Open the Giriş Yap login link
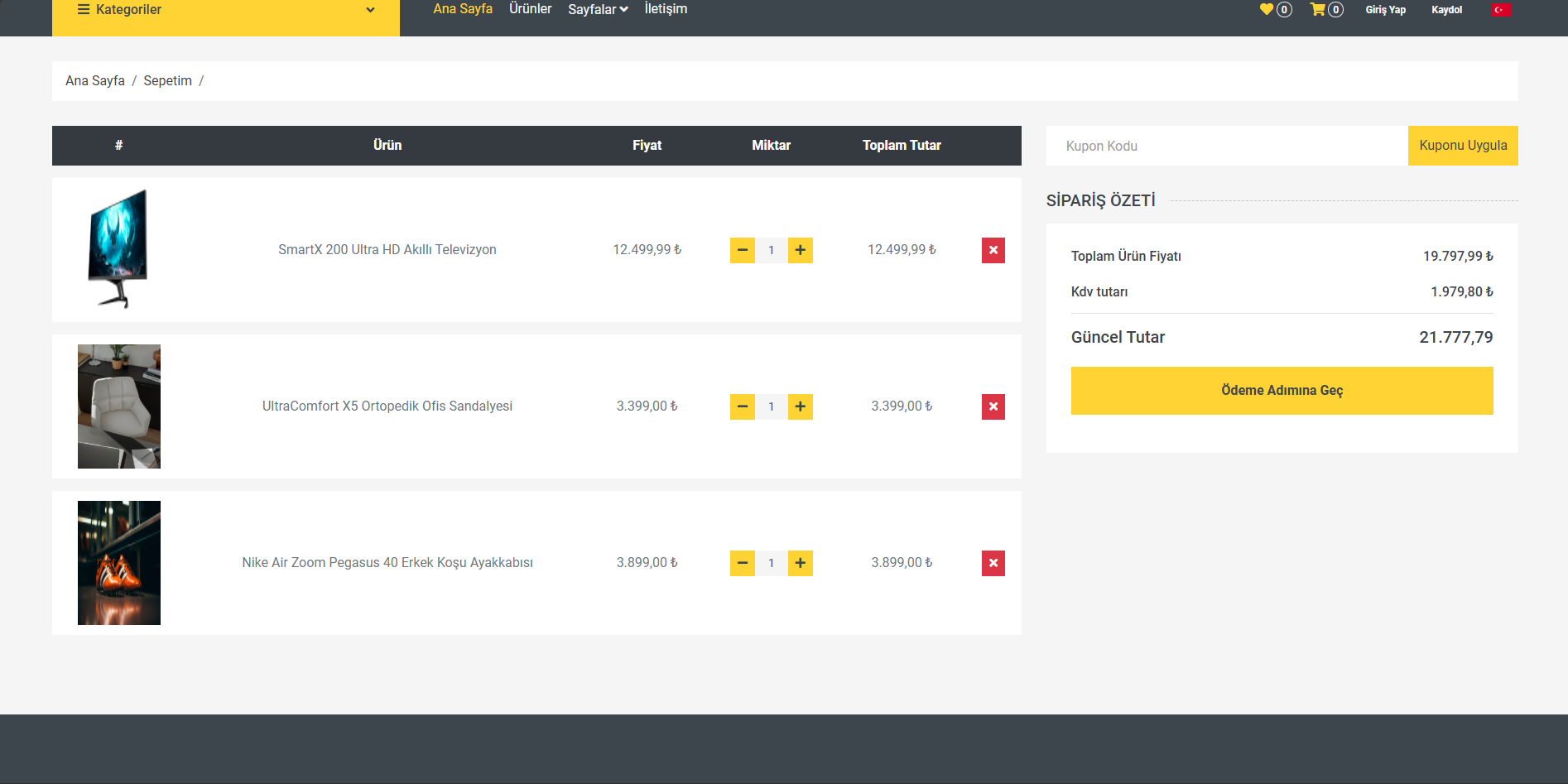1568x784 pixels. pyautogui.click(x=1385, y=10)
